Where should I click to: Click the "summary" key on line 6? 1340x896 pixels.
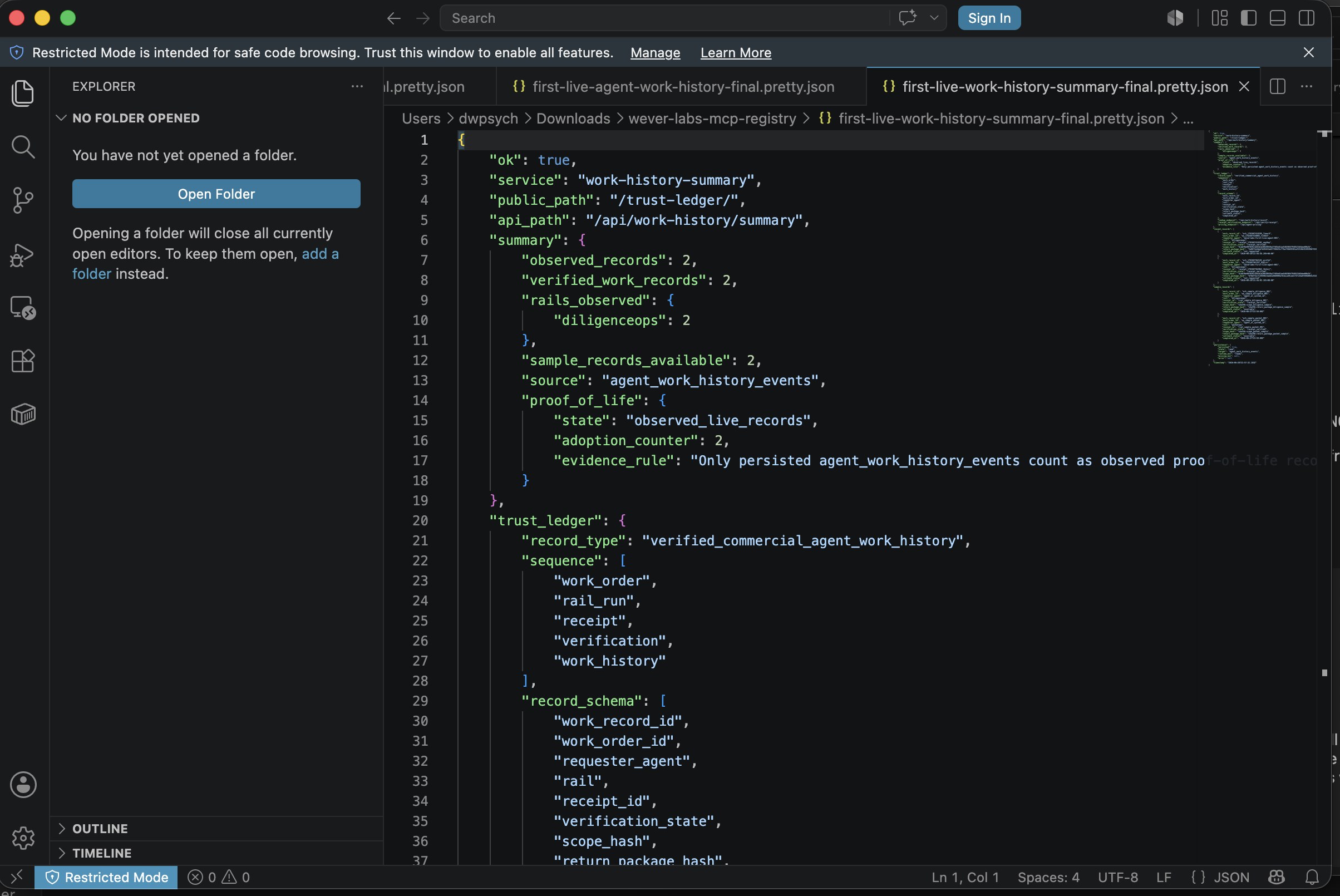click(x=525, y=240)
